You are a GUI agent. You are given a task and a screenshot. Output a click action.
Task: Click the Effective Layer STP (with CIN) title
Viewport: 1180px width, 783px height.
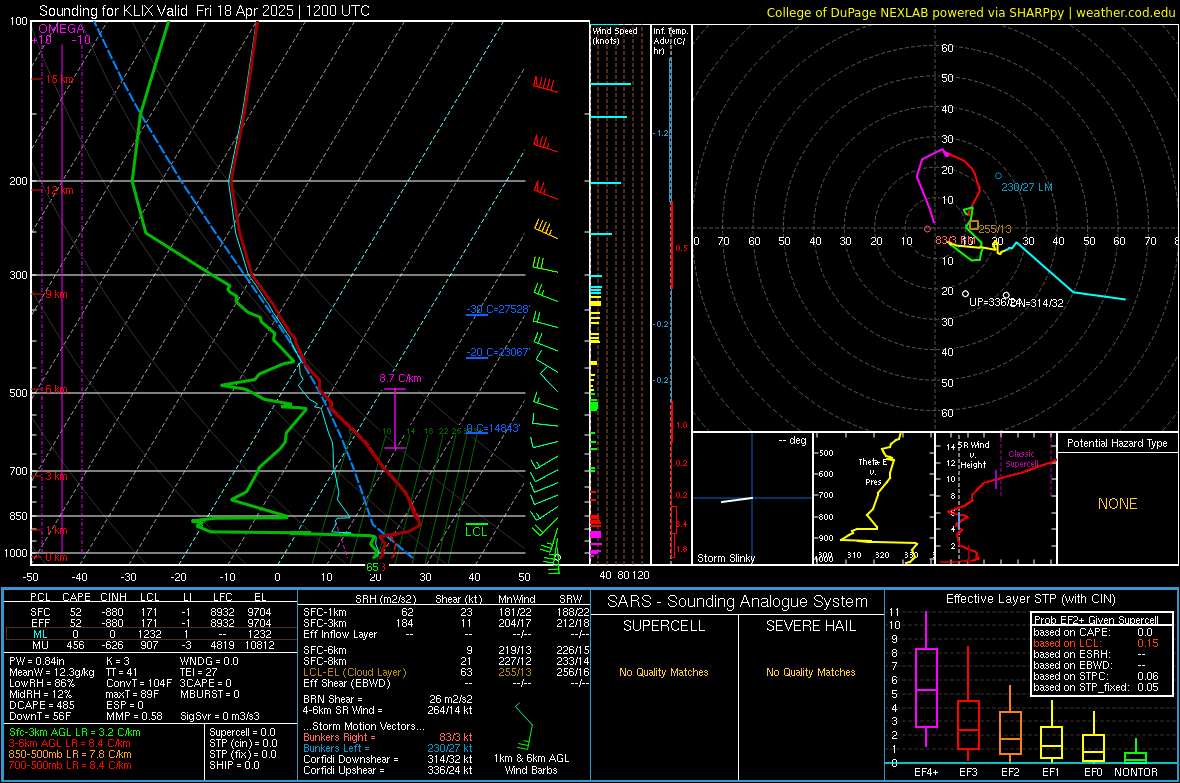(1031, 599)
